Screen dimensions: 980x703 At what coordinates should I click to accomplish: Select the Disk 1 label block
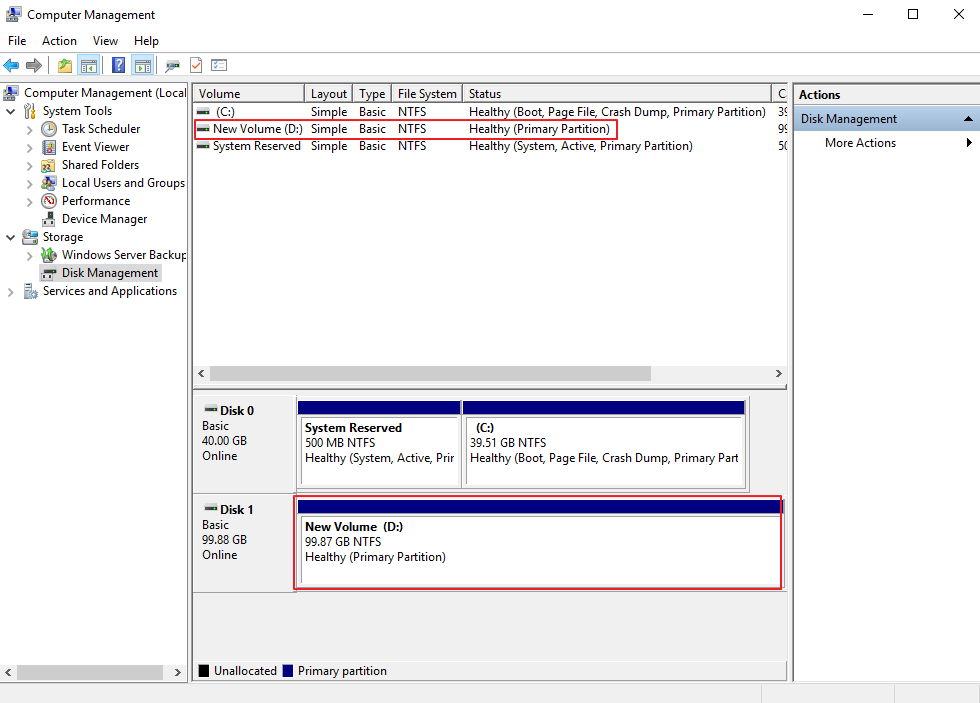244,542
